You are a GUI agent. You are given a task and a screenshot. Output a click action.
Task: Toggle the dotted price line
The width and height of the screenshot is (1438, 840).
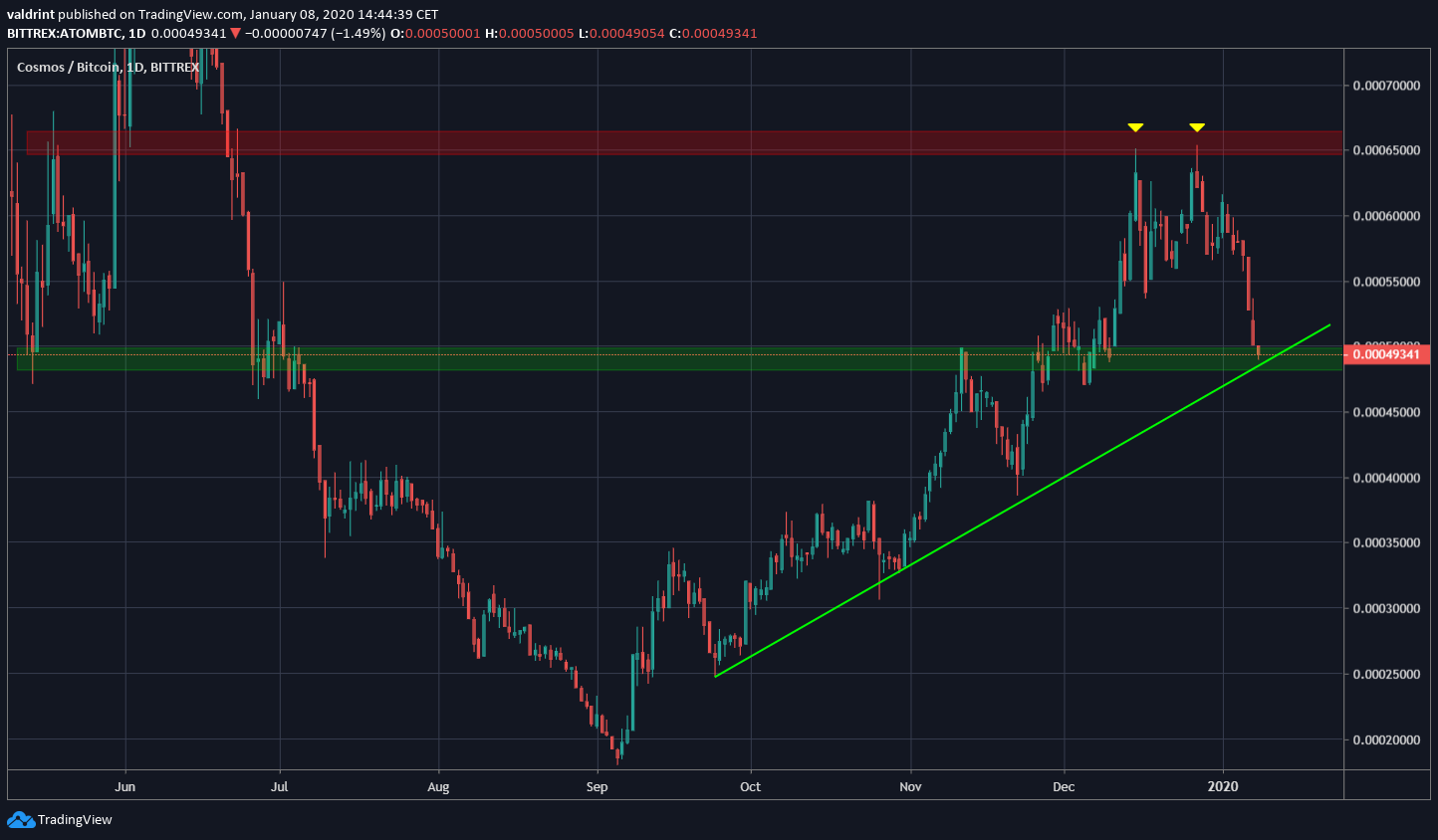click(x=598, y=353)
